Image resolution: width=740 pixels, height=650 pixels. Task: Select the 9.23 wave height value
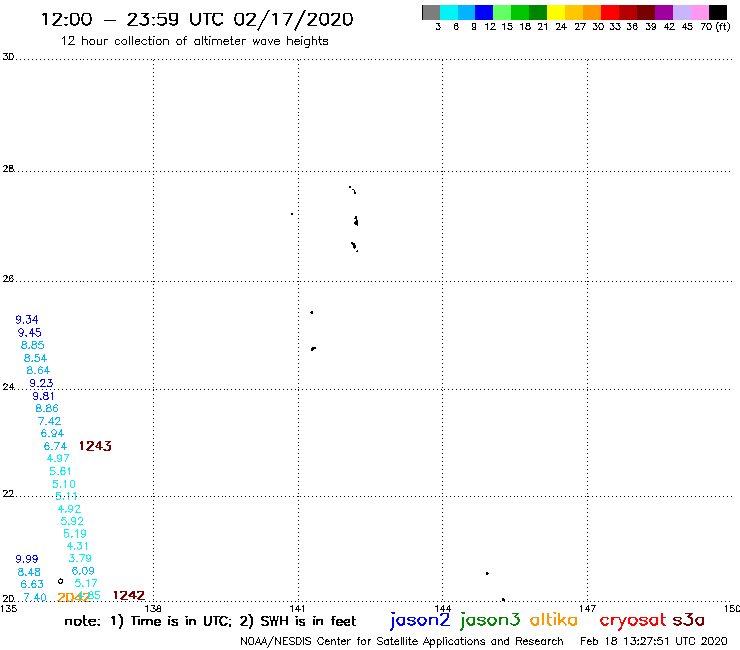pos(41,383)
